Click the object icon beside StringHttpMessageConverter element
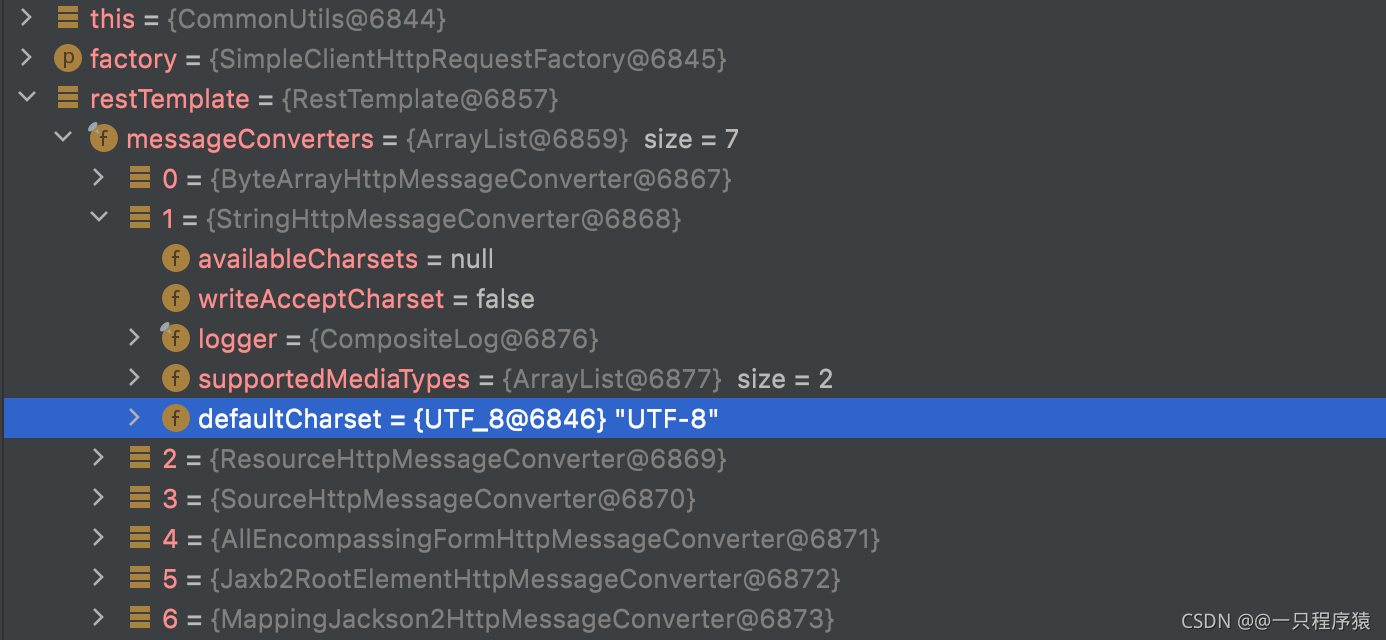This screenshot has width=1386, height=640. point(140,218)
